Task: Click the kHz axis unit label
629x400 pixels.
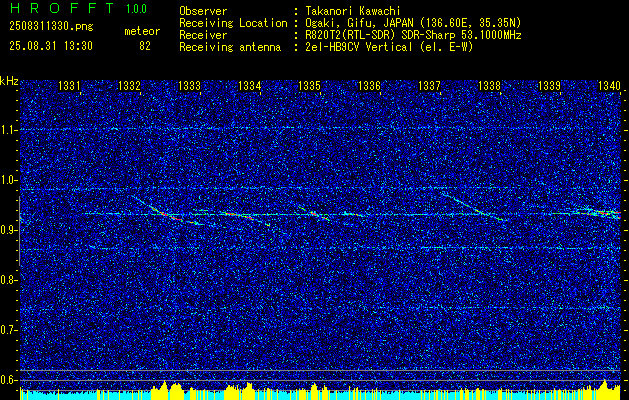Action: click(9, 81)
